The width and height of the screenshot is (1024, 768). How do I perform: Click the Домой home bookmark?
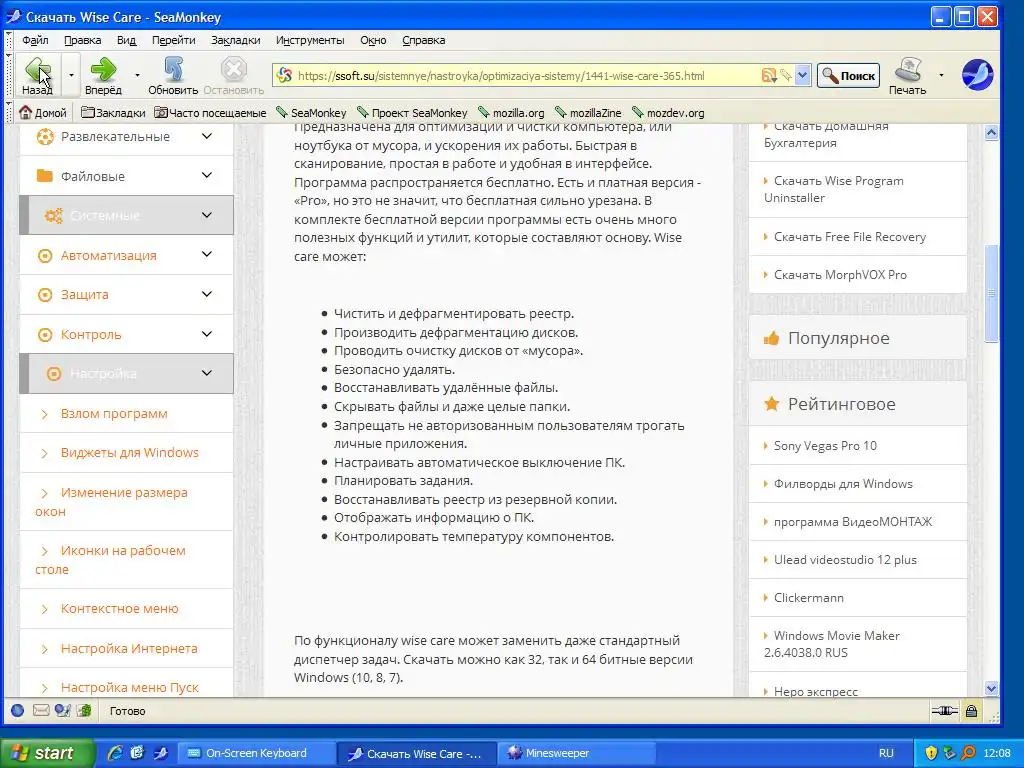[43, 113]
